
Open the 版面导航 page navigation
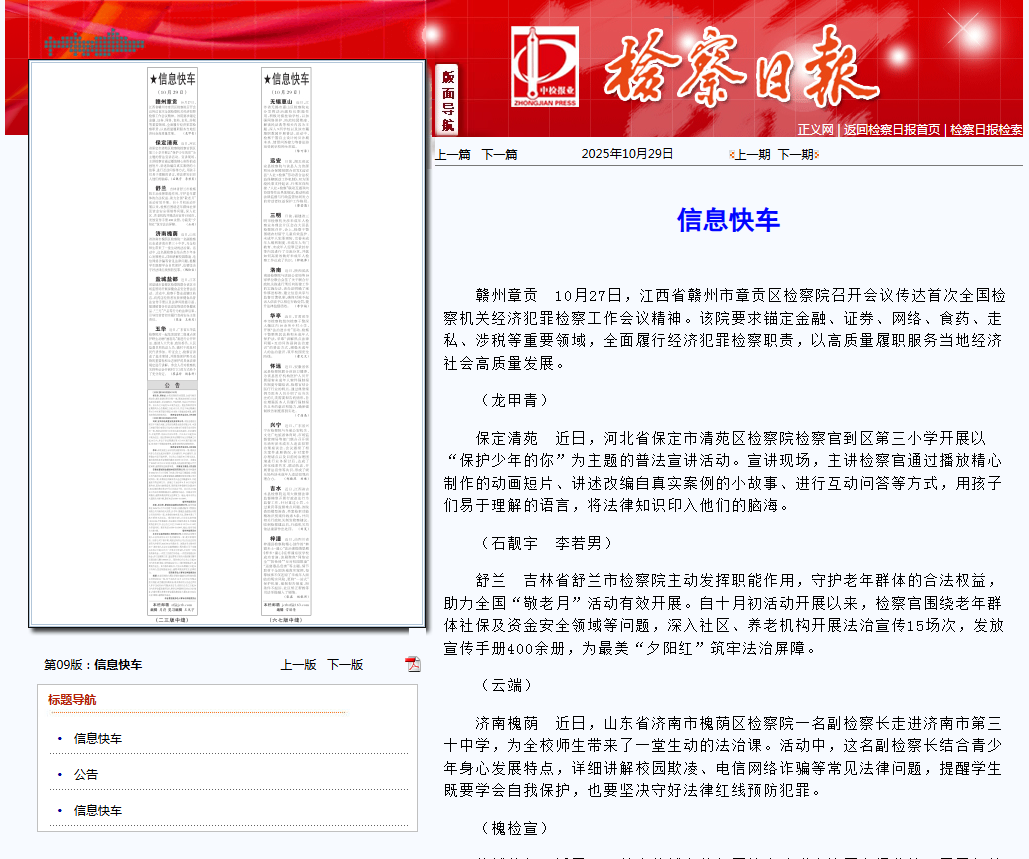click(x=447, y=100)
